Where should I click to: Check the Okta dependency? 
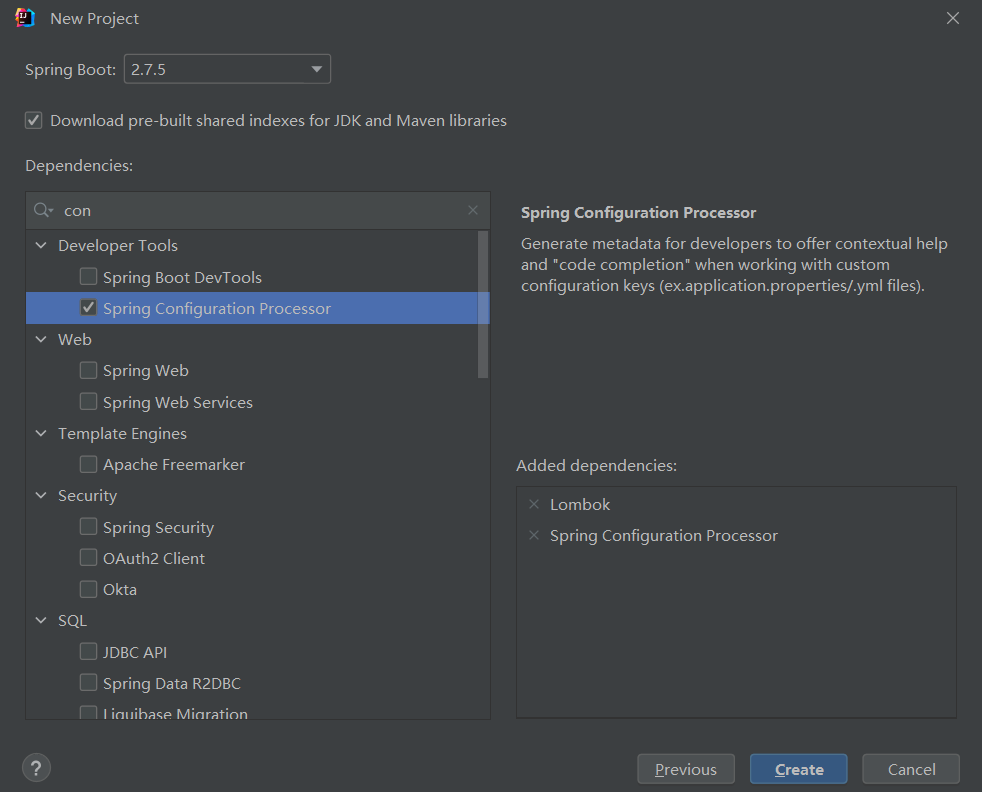coord(88,589)
